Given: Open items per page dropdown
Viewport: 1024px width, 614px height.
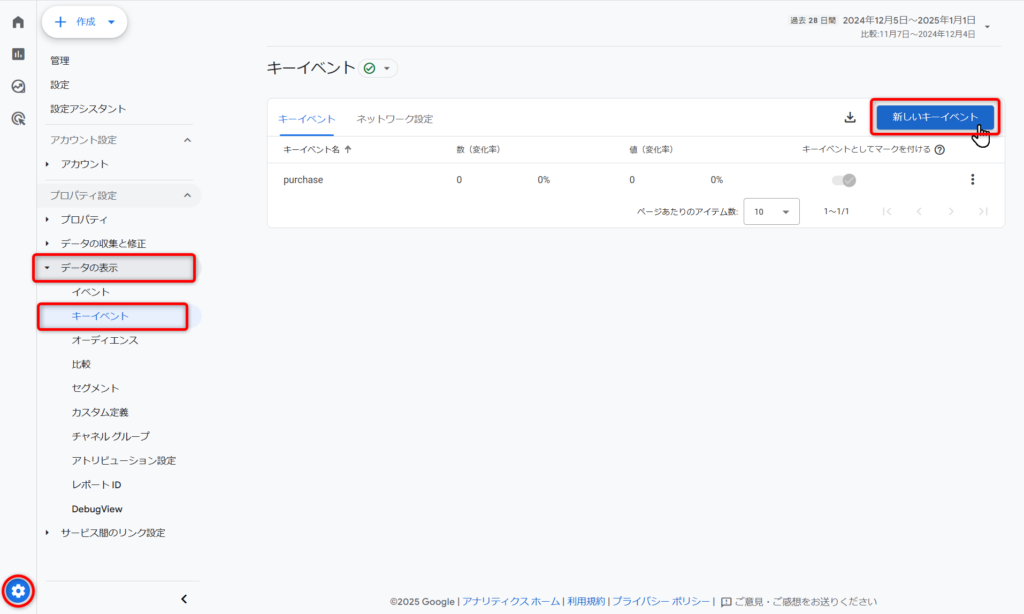Looking at the screenshot, I should click(771, 212).
